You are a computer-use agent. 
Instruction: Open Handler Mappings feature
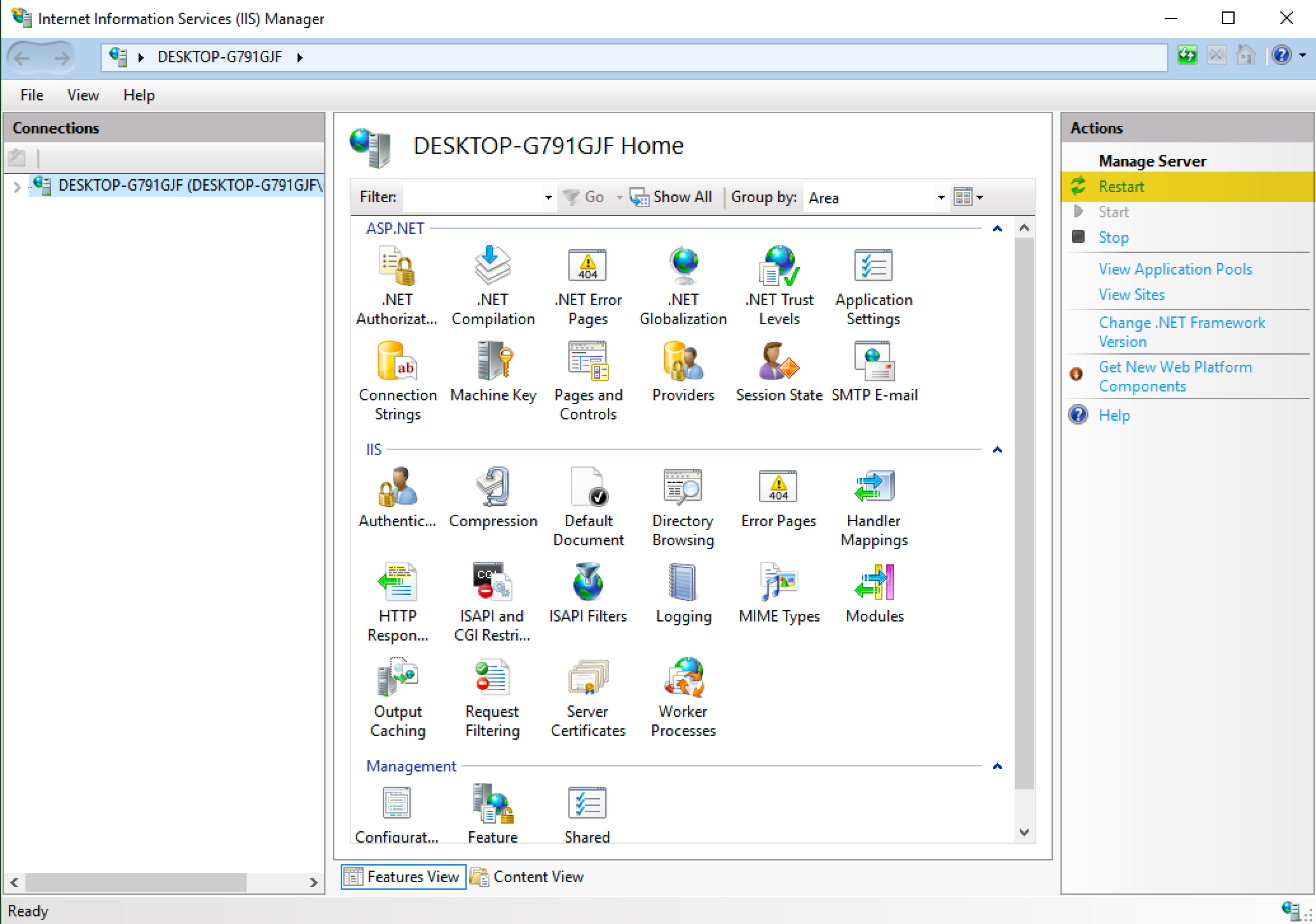[874, 506]
